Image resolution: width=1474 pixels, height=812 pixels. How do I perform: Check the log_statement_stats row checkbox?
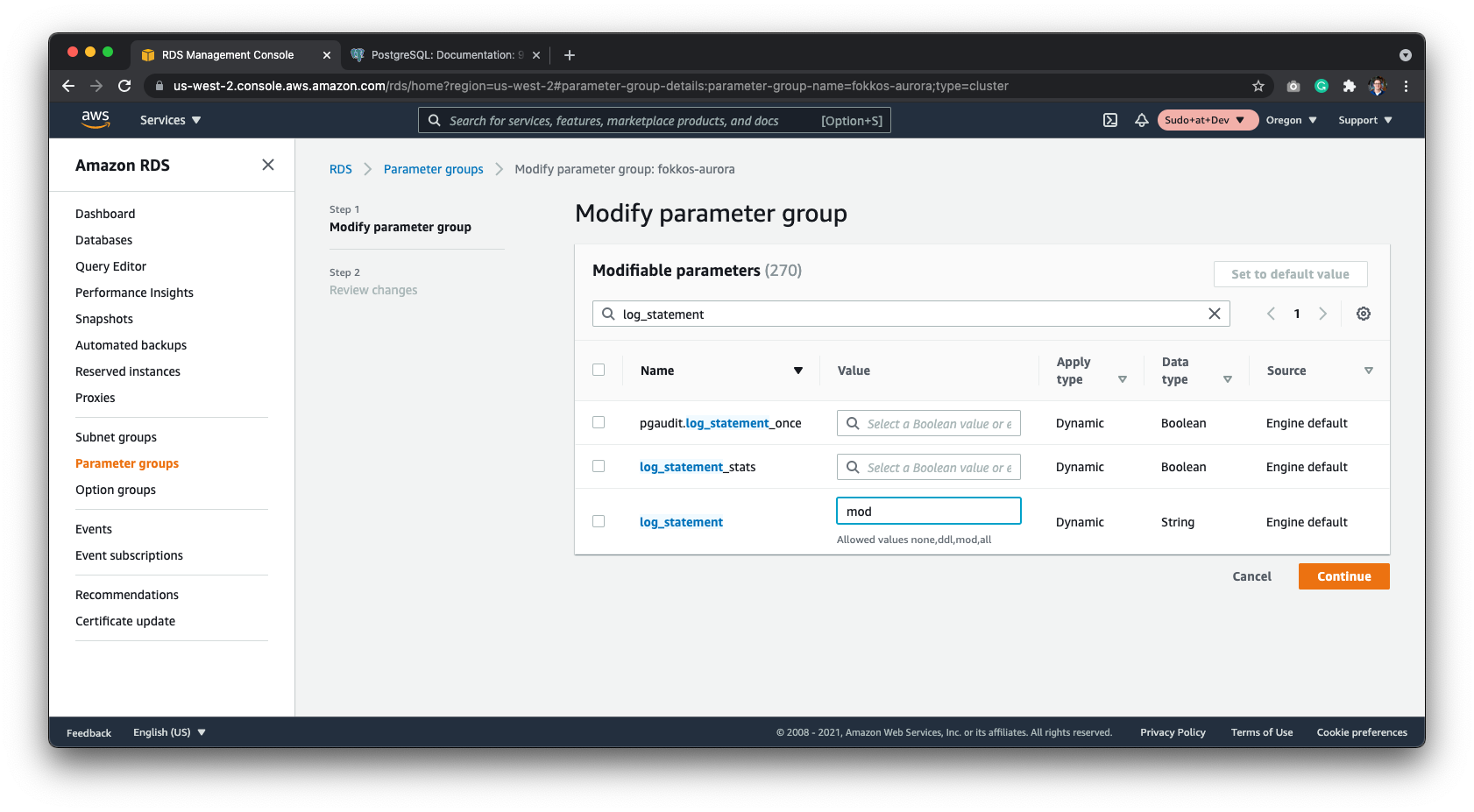point(599,466)
